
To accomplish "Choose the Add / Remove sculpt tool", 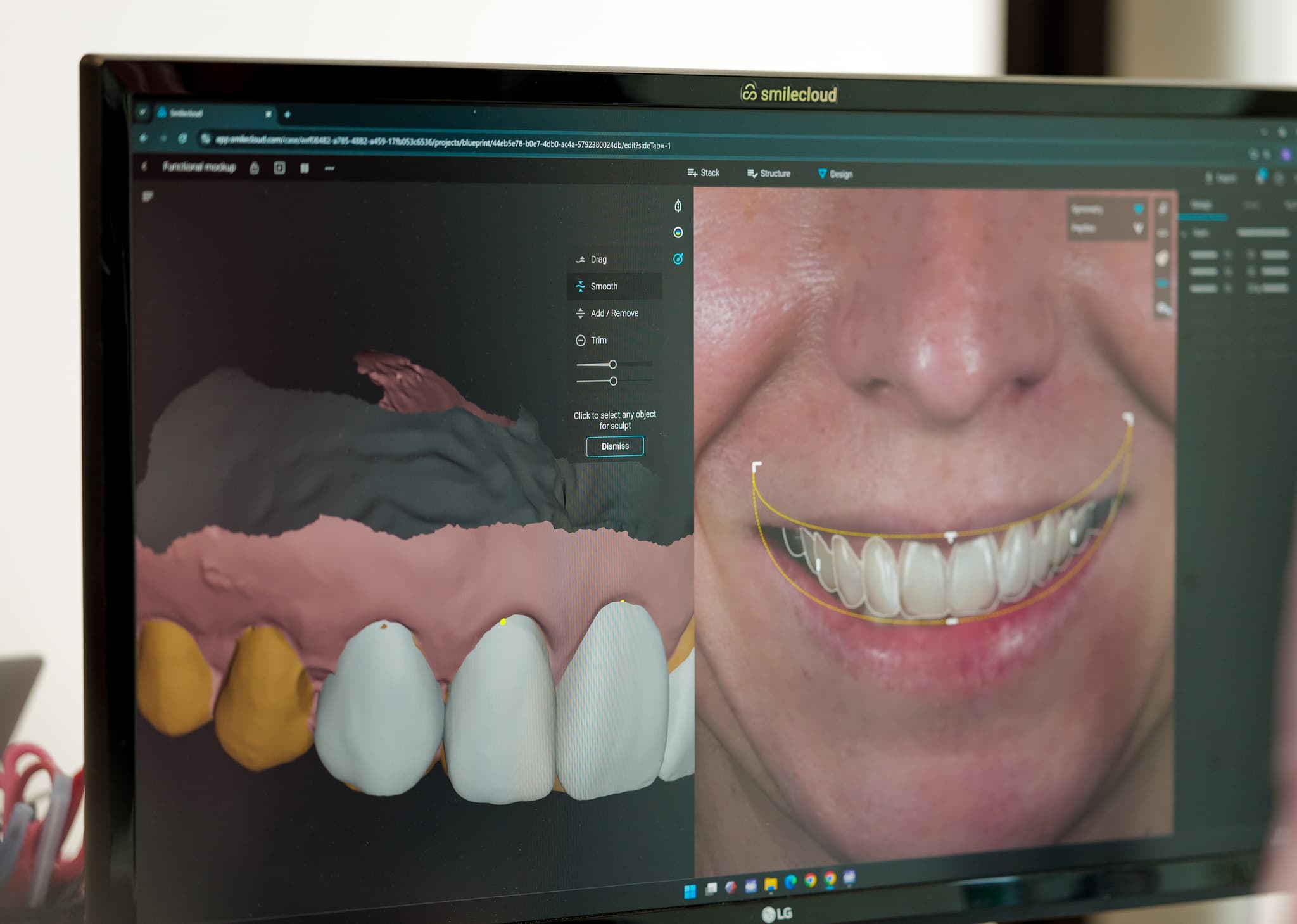I will coord(614,313).
